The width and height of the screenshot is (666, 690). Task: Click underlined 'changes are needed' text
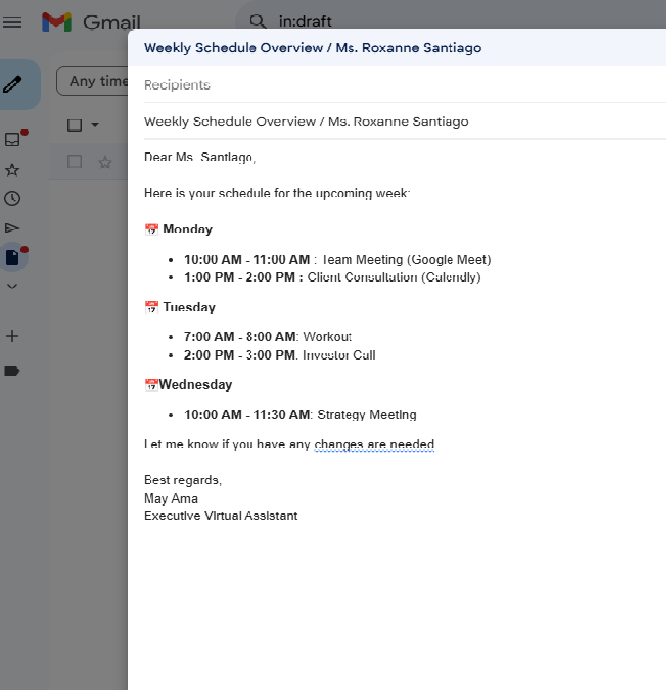pos(374,444)
